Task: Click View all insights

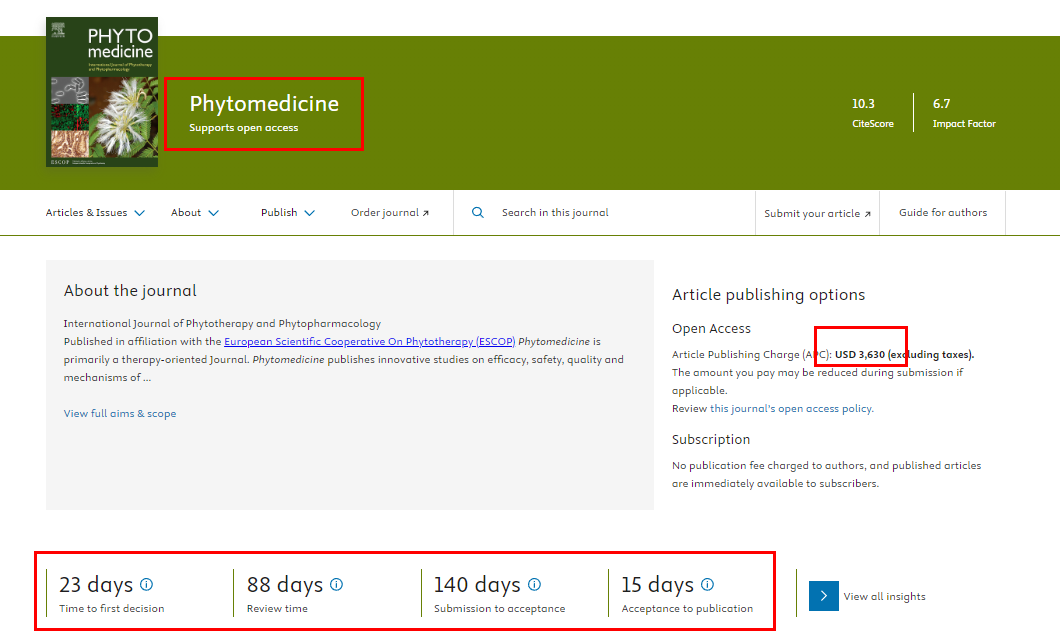Action: [884, 596]
